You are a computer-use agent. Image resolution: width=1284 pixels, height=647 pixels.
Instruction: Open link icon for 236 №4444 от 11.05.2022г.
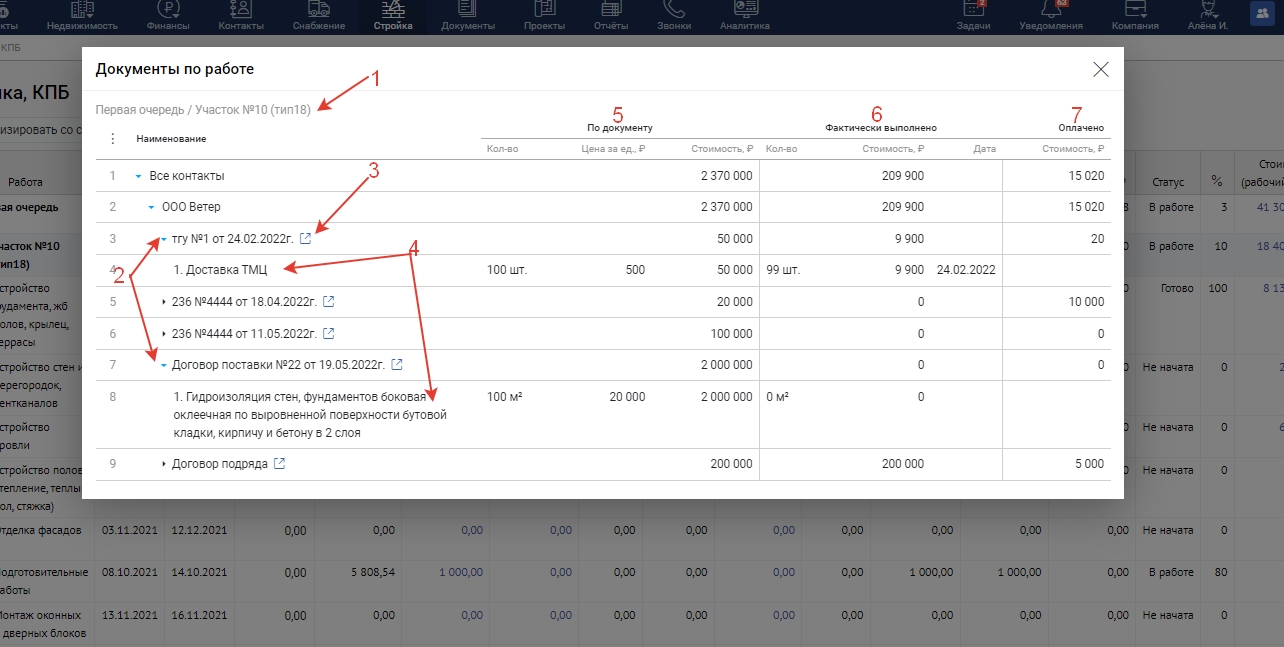coord(328,333)
